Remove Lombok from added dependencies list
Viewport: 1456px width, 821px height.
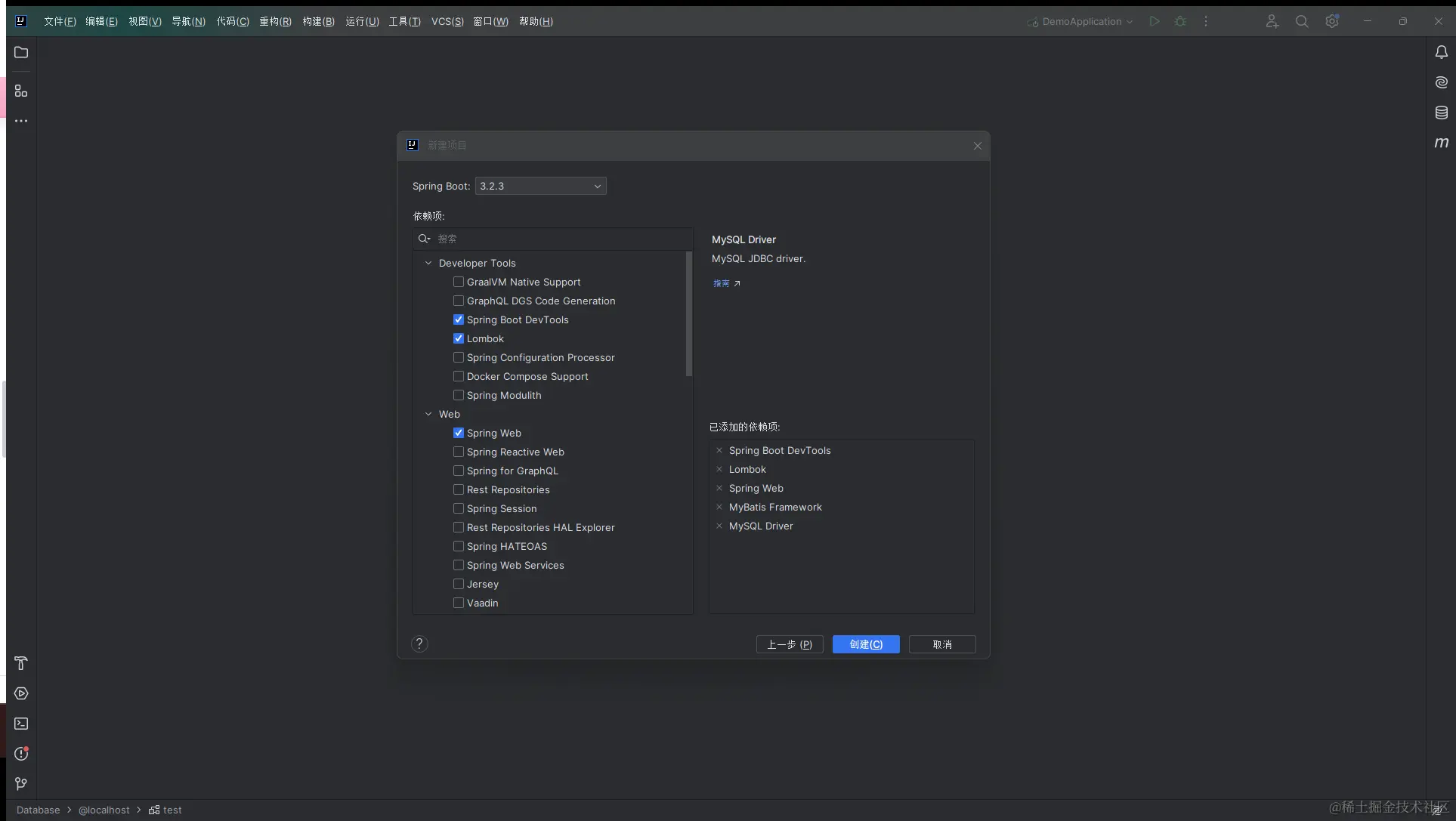pyautogui.click(x=719, y=469)
